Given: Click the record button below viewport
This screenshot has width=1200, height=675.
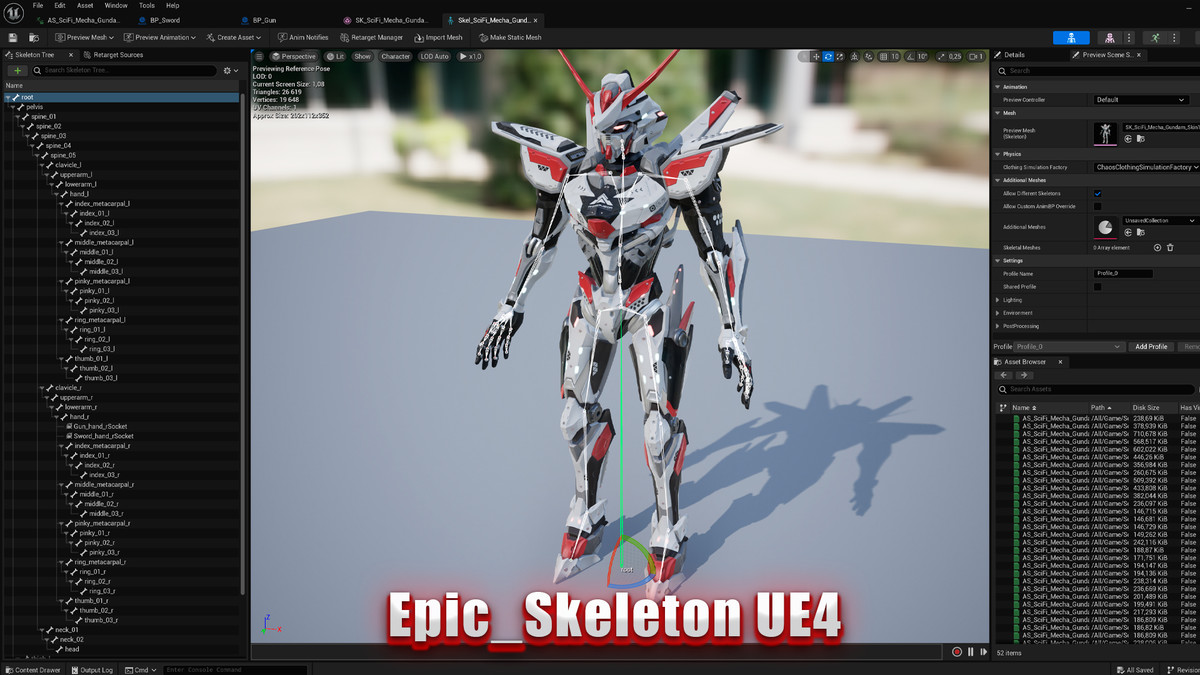Looking at the screenshot, I should point(957,652).
